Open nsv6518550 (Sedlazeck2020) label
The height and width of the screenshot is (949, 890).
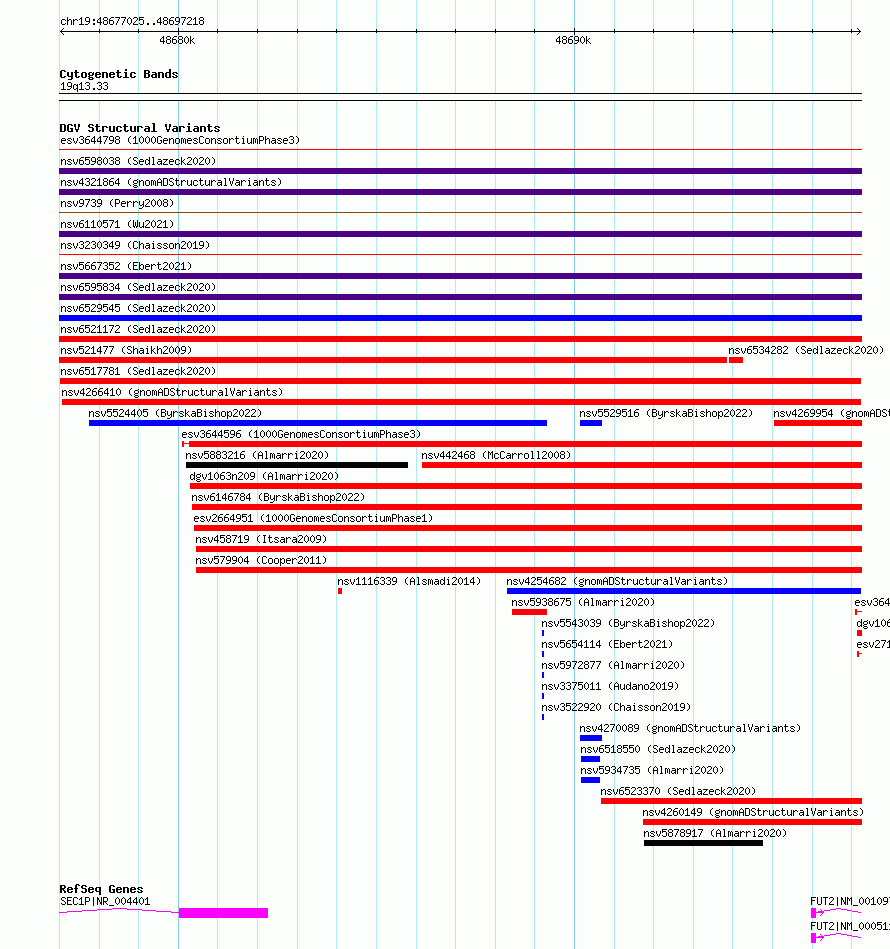658,749
